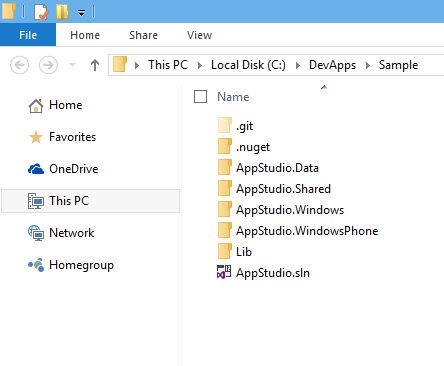Expand the arrow after Local Disk (C:)
The image size is (444, 366).
pyautogui.click(x=298, y=65)
